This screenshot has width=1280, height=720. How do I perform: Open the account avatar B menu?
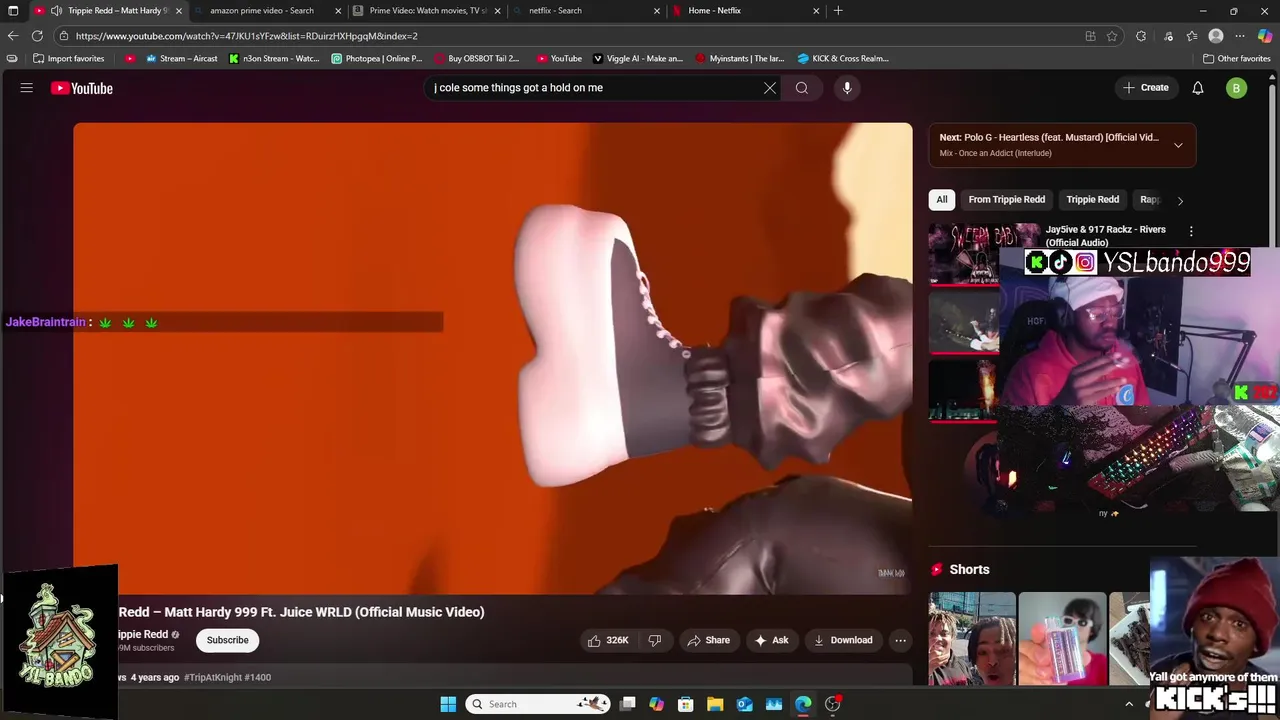tap(1237, 88)
